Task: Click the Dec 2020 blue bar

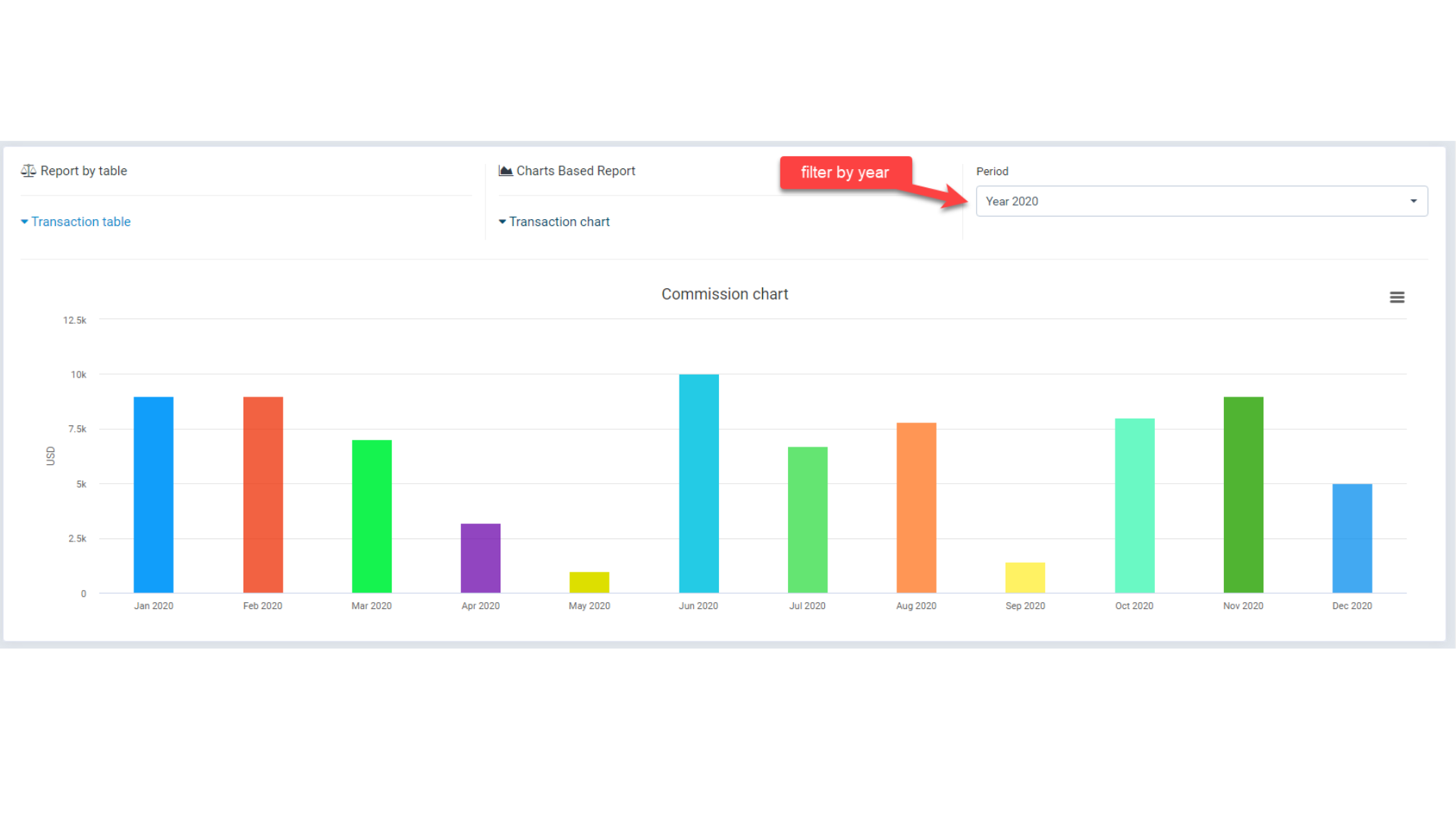Action: pyautogui.click(x=1351, y=538)
